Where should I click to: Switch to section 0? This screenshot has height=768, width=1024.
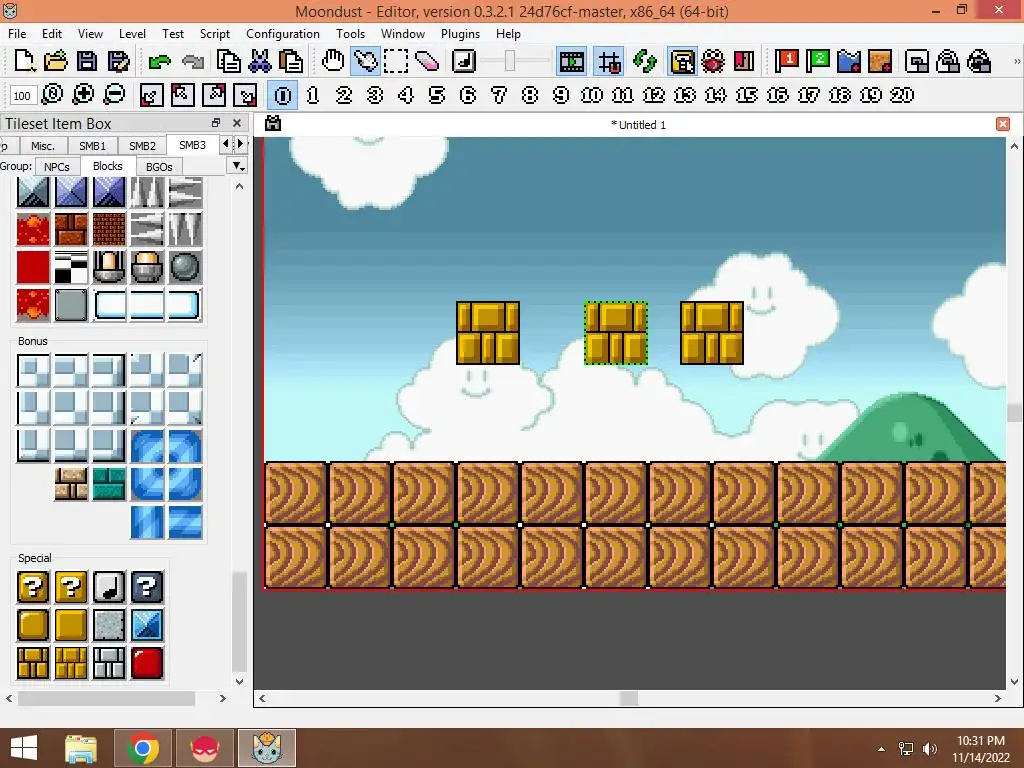pos(283,95)
